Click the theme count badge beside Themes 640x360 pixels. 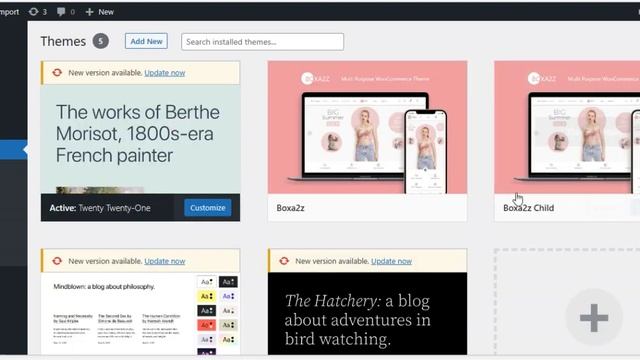coord(100,41)
